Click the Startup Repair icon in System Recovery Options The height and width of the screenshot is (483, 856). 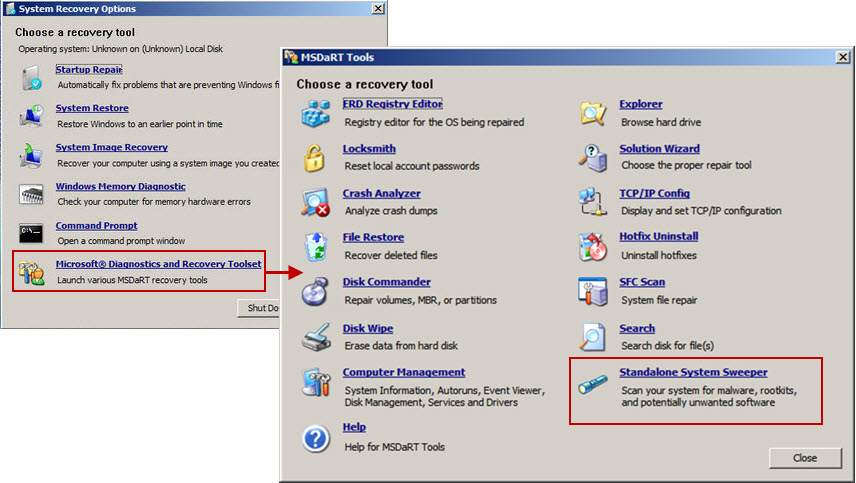tap(32, 78)
